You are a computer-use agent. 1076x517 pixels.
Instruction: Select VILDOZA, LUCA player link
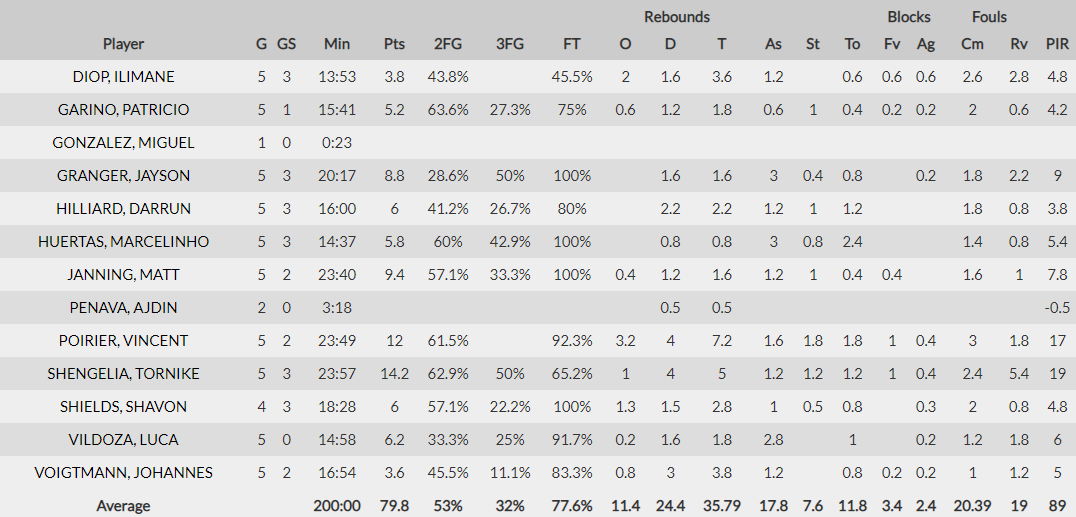click(123, 440)
